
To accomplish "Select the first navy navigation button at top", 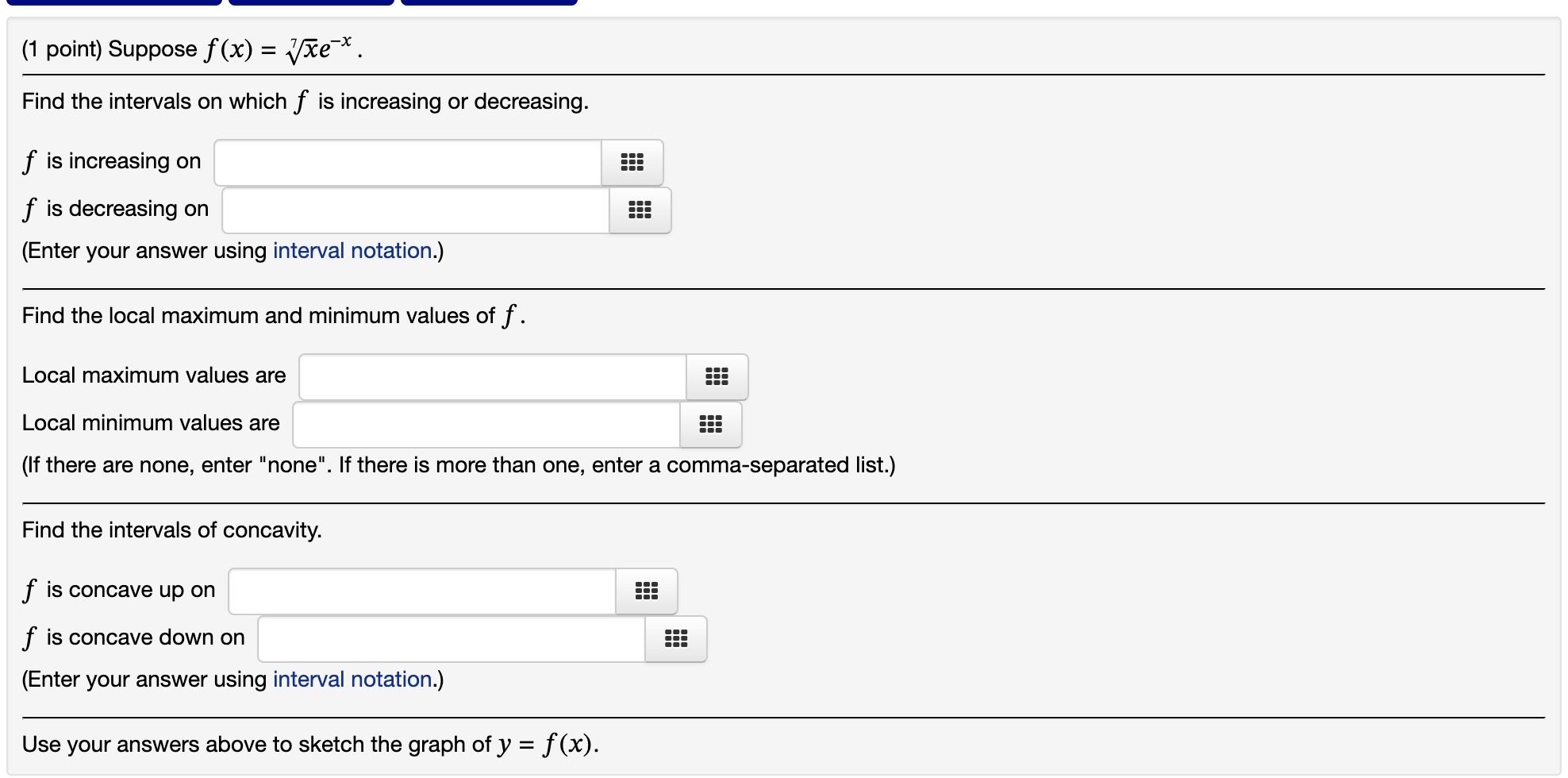I will pos(115,2).
